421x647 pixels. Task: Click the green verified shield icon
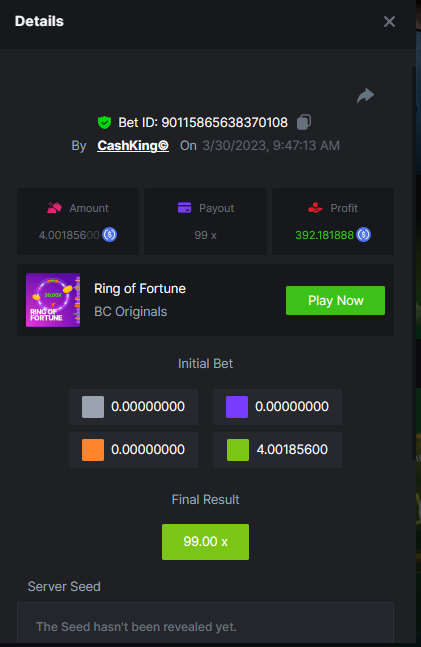tap(104, 122)
